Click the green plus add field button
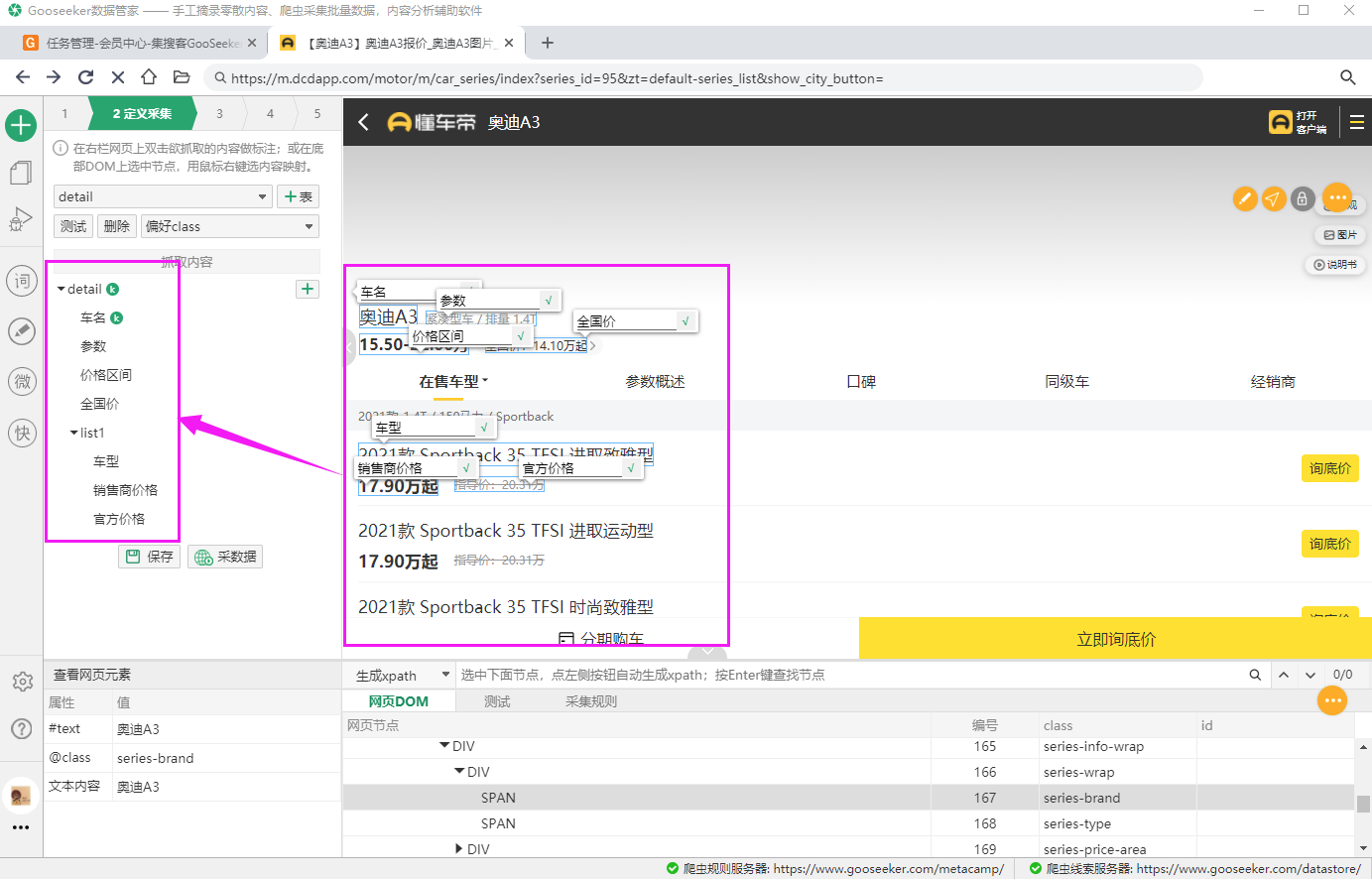 [308, 289]
